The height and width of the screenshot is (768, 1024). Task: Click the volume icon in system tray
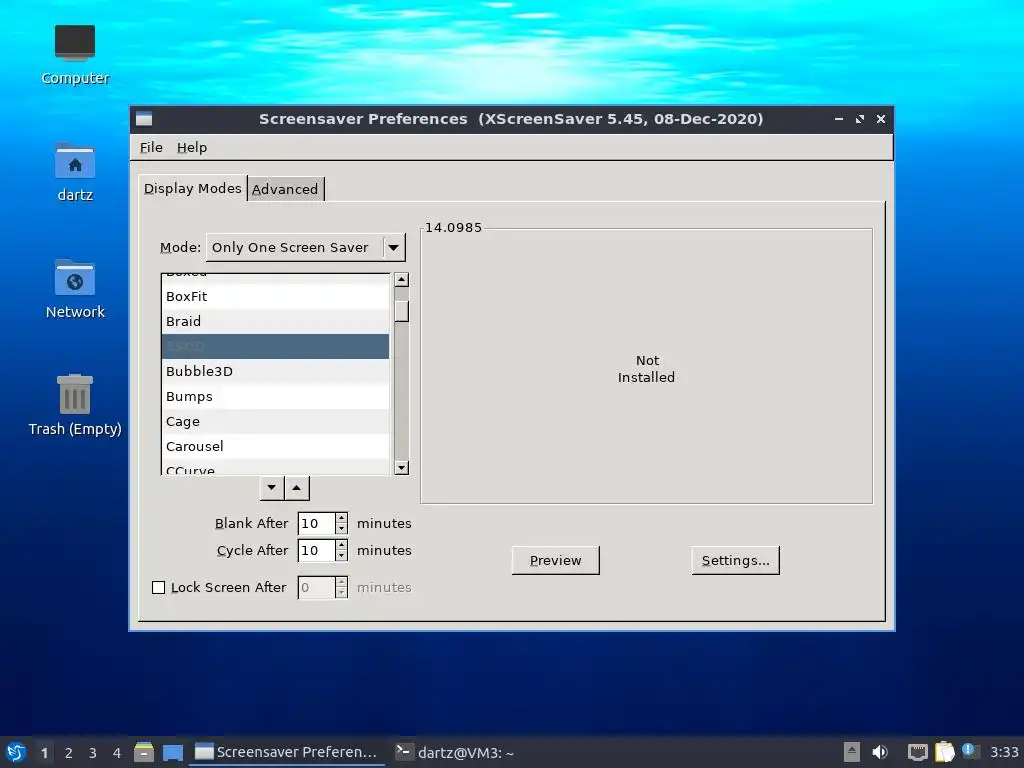pos(880,752)
